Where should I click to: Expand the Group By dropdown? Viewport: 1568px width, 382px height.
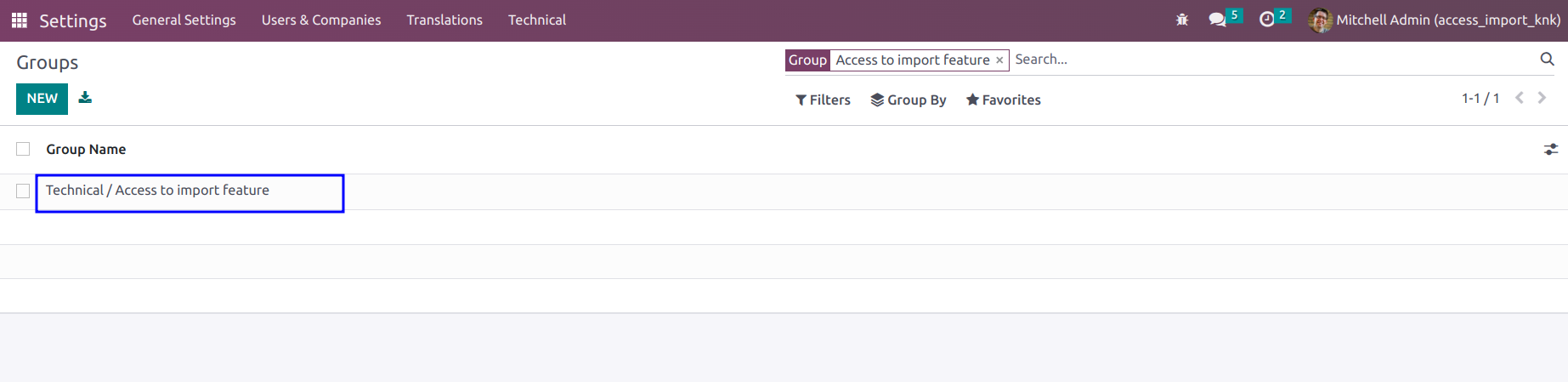pos(908,100)
